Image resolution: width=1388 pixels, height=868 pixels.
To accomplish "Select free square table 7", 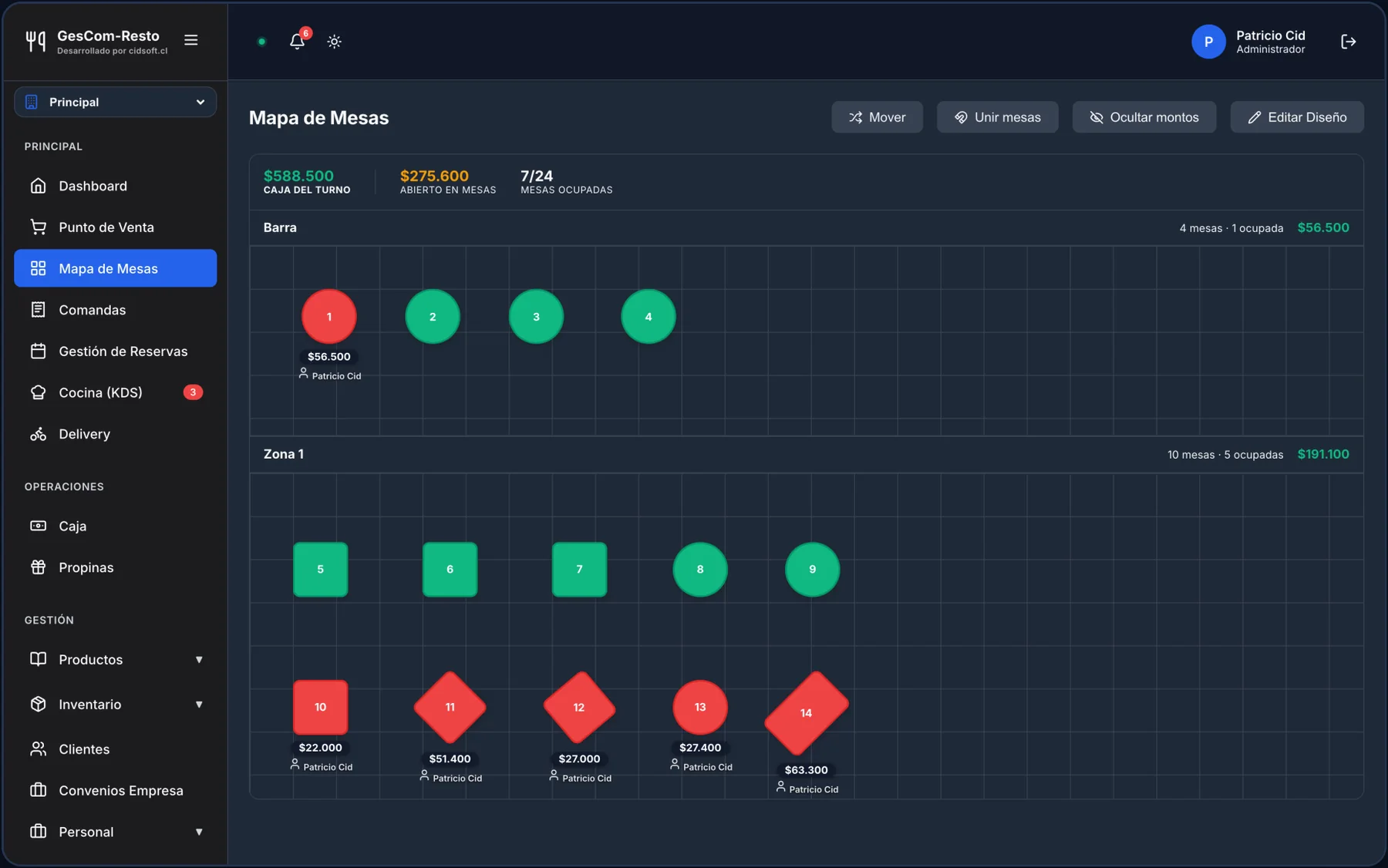I will pyautogui.click(x=580, y=570).
